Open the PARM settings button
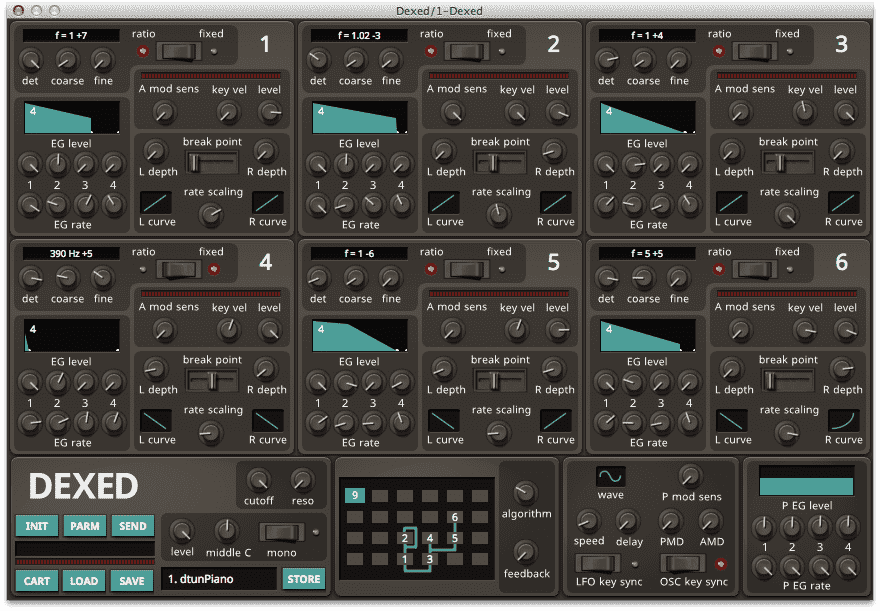The width and height of the screenshot is (880, 611). [85, 526]
